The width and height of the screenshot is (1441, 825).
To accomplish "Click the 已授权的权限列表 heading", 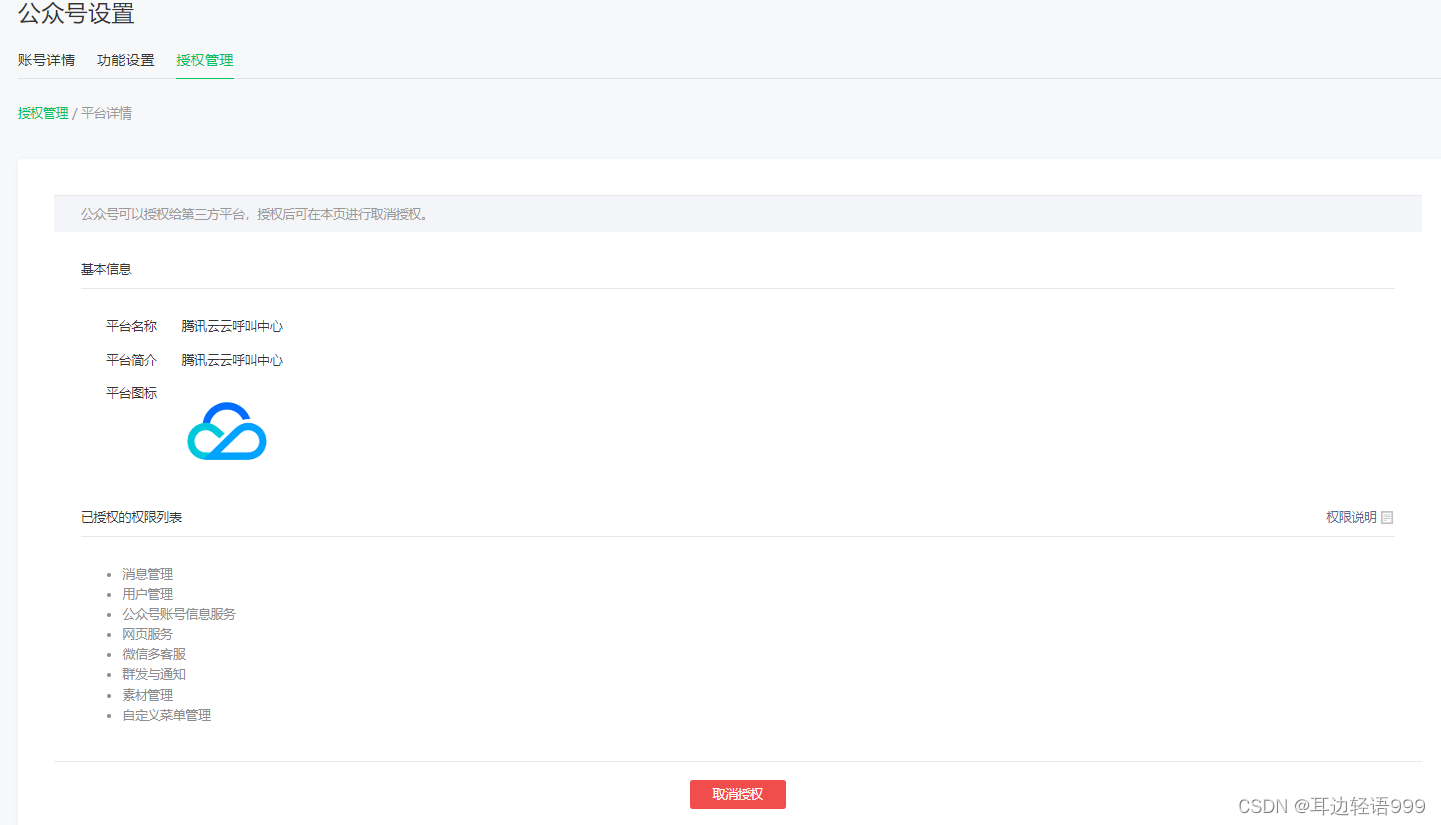I will (132, 517).
